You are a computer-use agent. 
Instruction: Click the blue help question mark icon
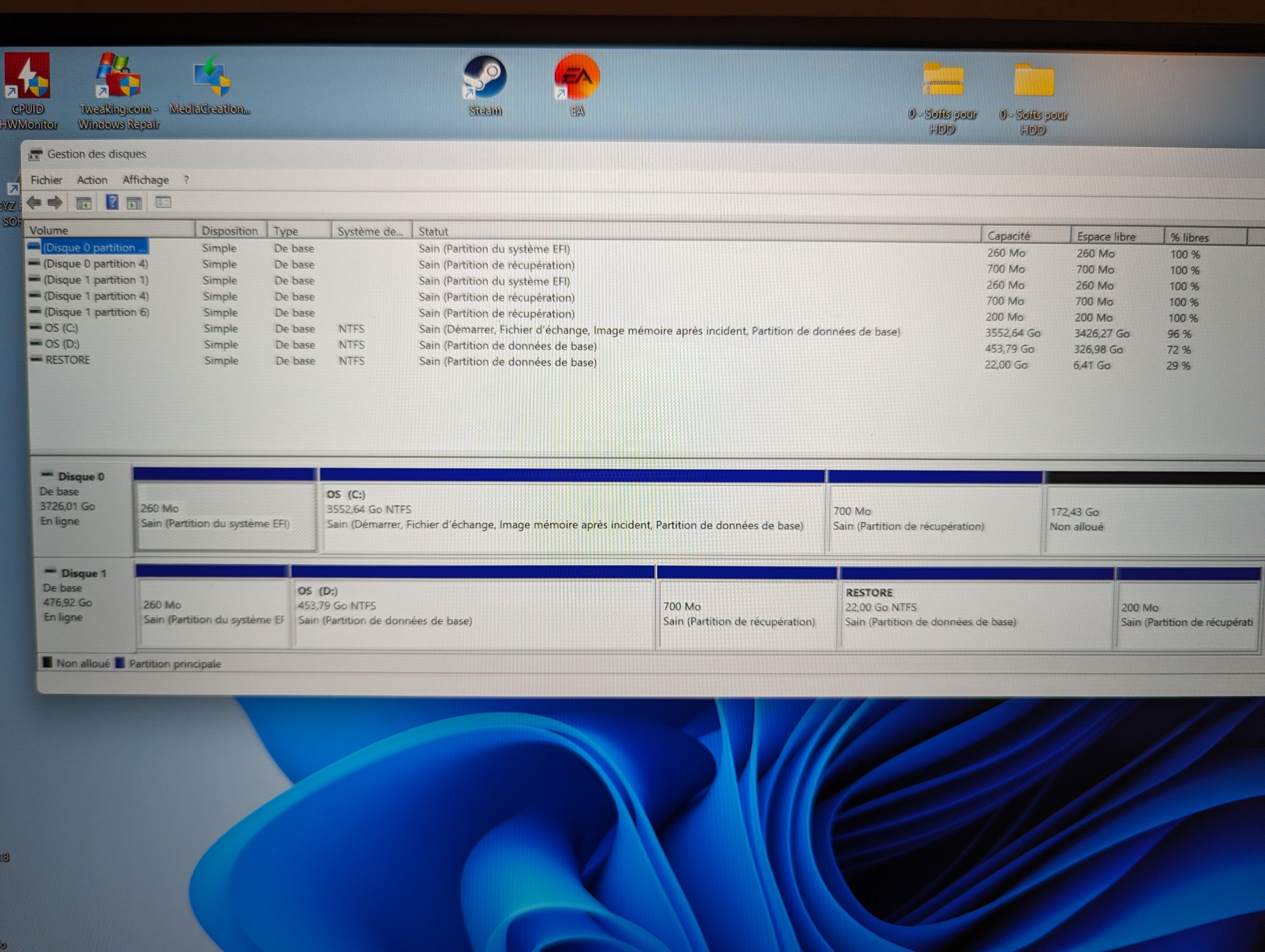112,202
